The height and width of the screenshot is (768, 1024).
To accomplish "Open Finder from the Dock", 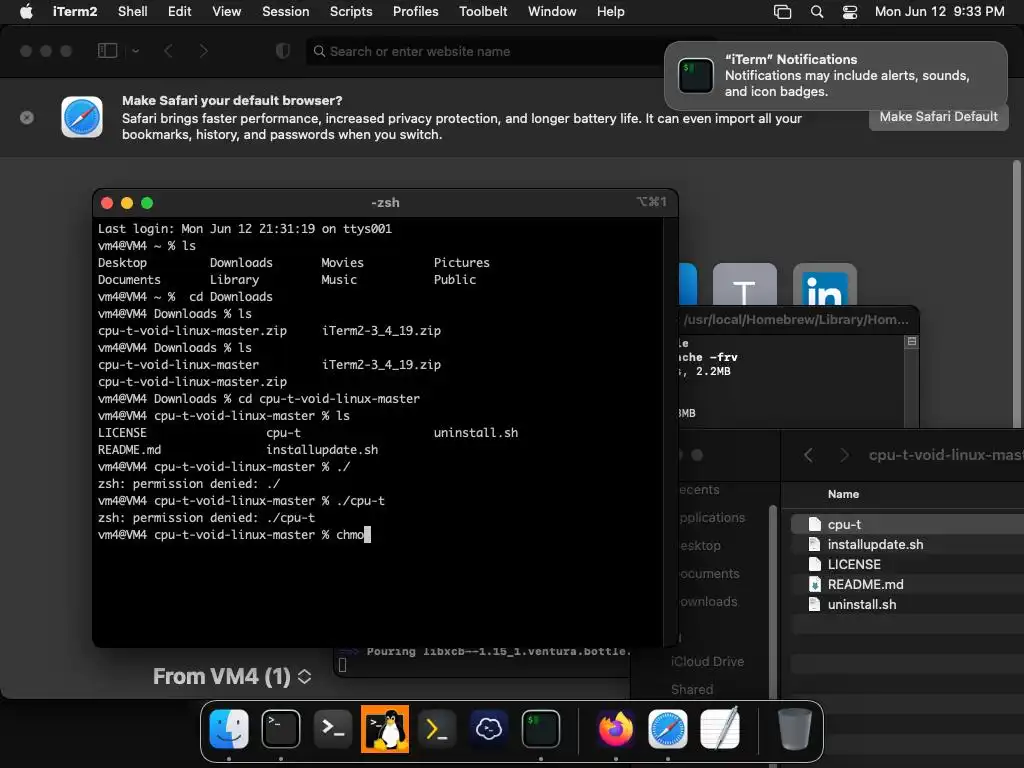I will 229,729.
